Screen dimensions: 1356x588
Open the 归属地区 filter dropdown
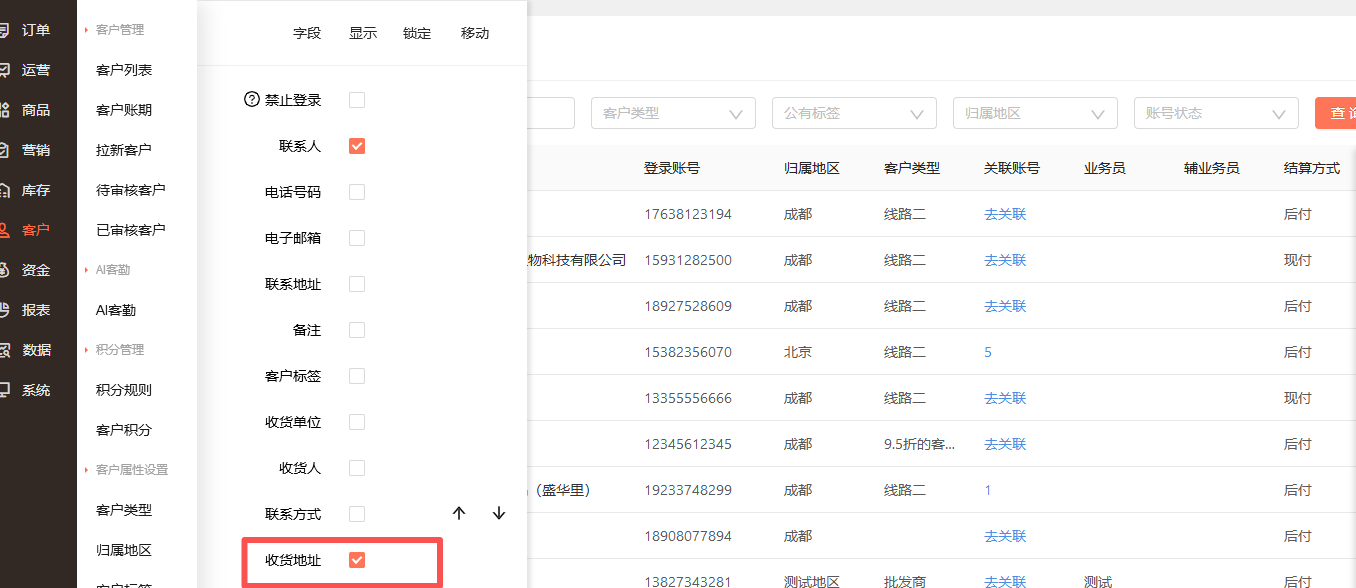click(x=1035, y=113)
